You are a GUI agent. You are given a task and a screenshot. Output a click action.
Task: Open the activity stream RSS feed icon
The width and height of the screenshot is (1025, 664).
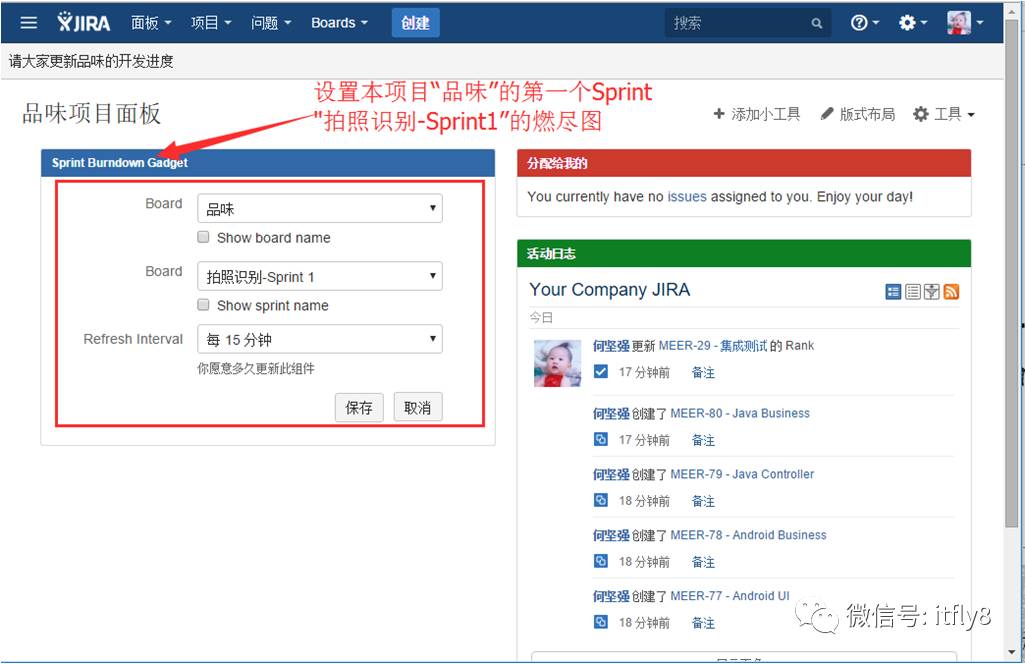pyautogui.click(x=951, y=291)
